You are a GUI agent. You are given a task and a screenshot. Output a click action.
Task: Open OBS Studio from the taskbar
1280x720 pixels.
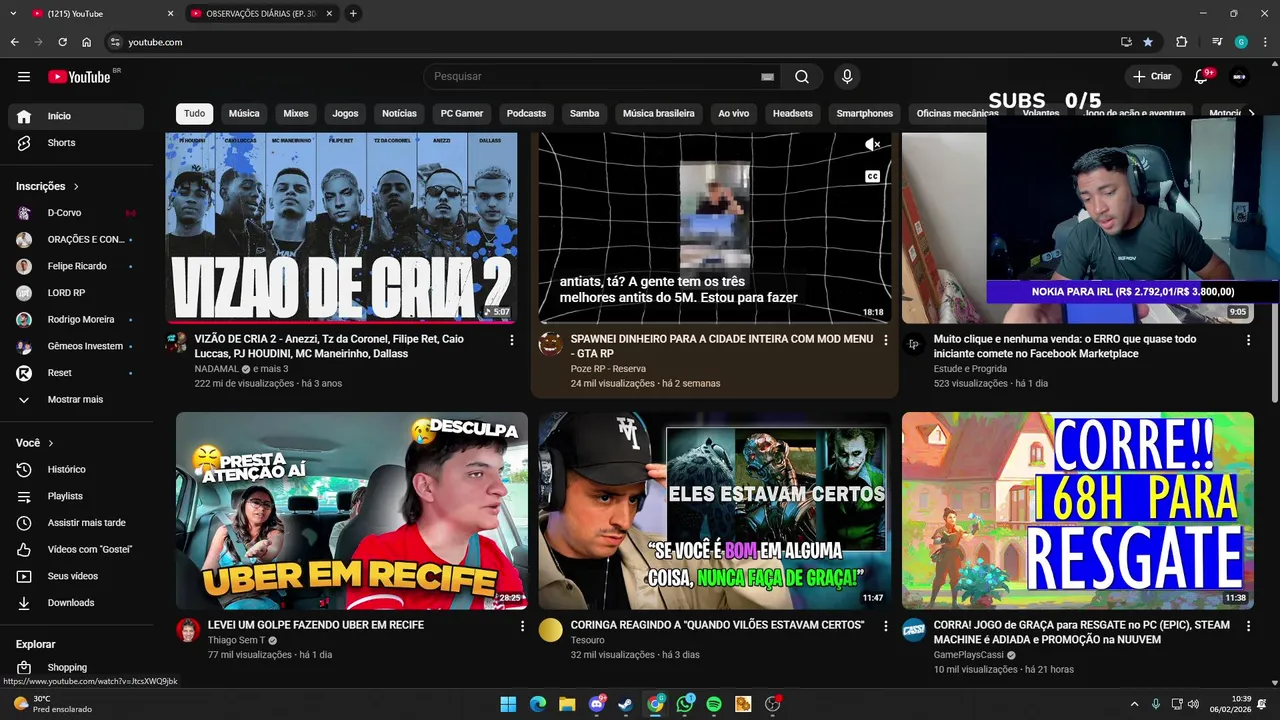coord(772,704)
